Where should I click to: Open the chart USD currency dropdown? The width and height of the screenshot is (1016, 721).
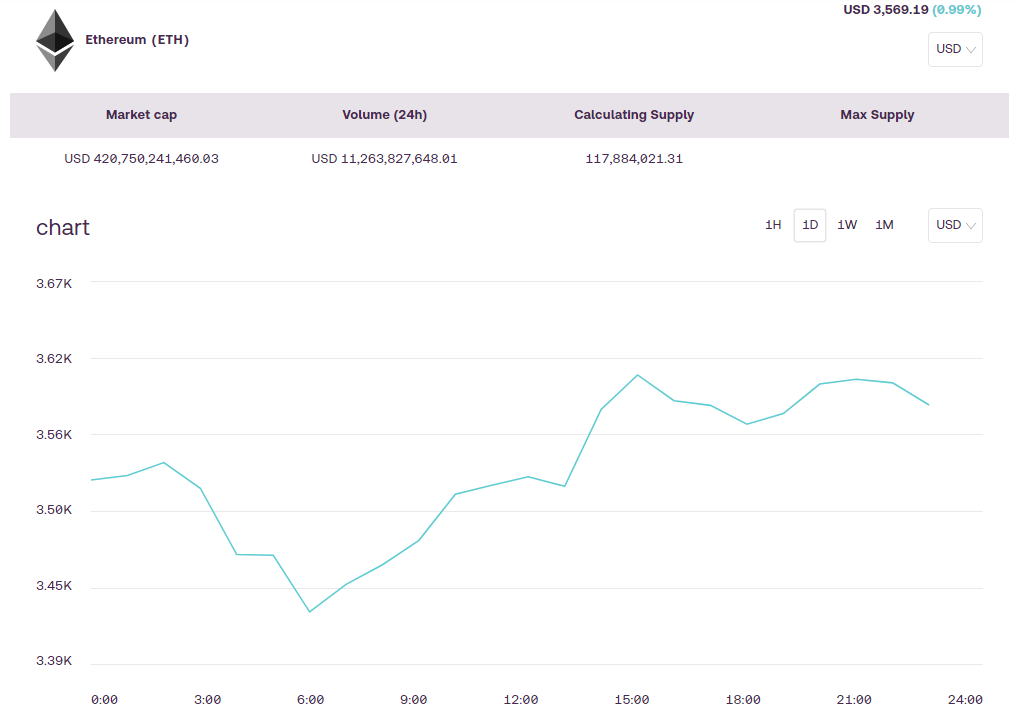pyautogui.click(x=955, y=225)
